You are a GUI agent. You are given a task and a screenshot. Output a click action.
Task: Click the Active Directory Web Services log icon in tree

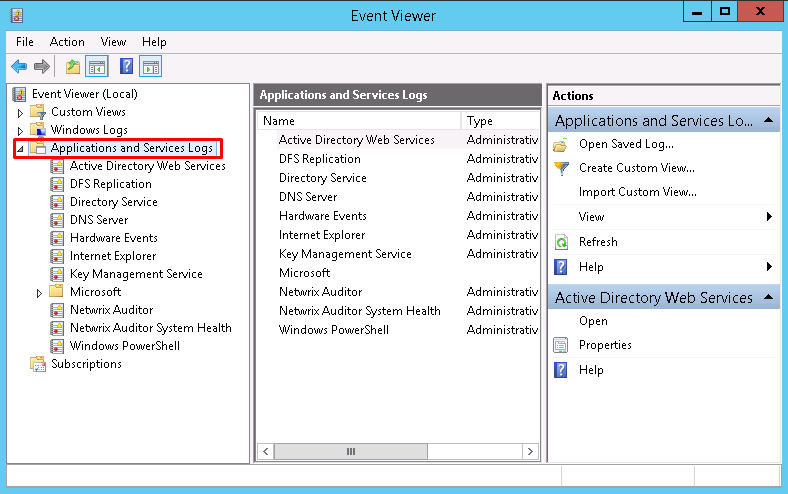(57, 166)
